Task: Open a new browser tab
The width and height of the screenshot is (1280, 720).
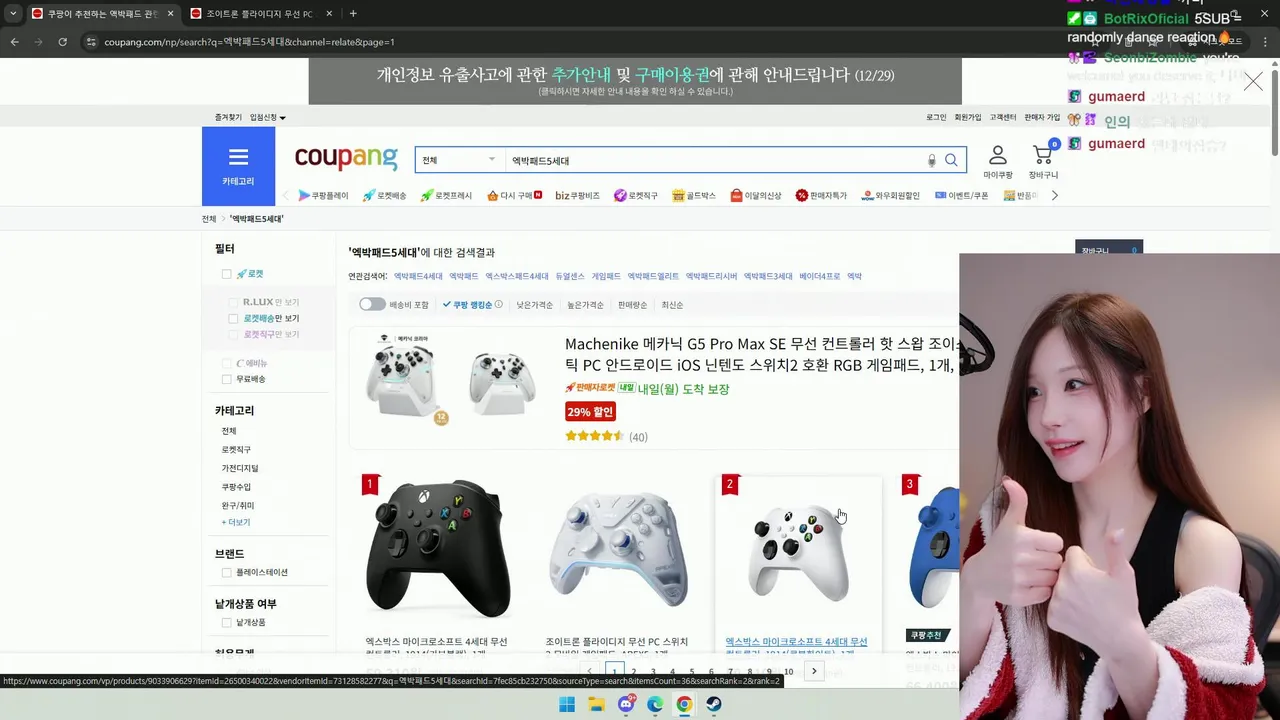Action: click(353, 14)
